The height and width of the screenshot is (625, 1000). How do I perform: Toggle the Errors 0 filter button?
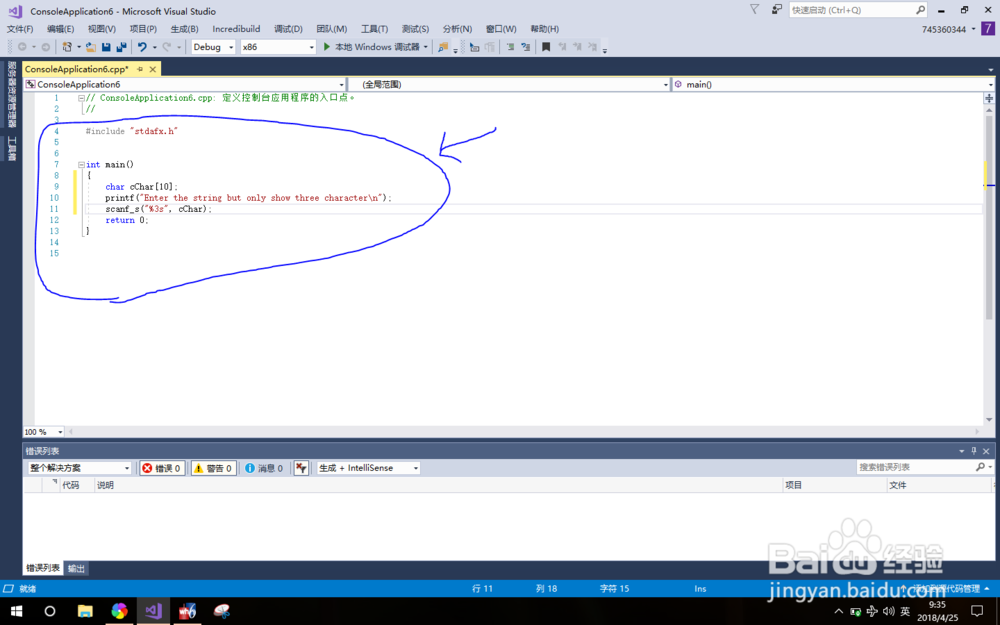pyautogui.click(x=163, y=468)
